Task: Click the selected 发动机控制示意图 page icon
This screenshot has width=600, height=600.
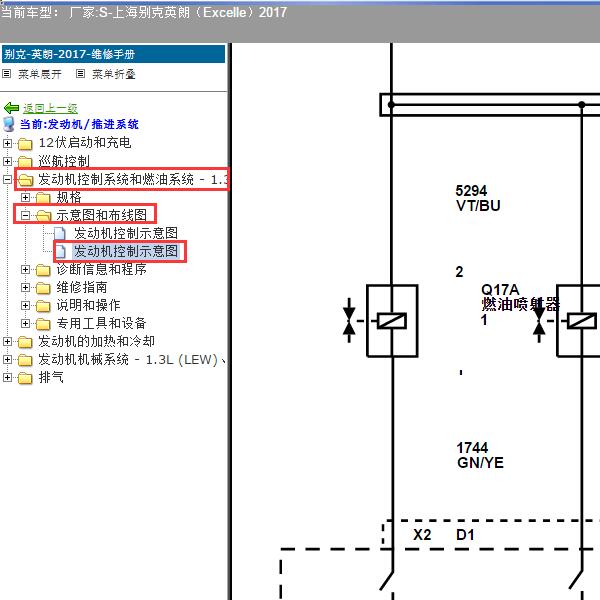Action: 60,251
